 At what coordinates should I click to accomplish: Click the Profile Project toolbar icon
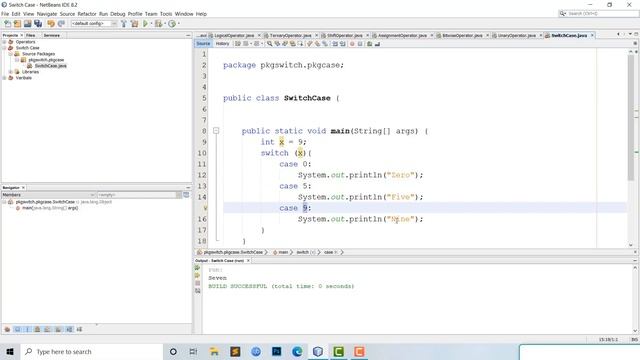coord(172,24)
